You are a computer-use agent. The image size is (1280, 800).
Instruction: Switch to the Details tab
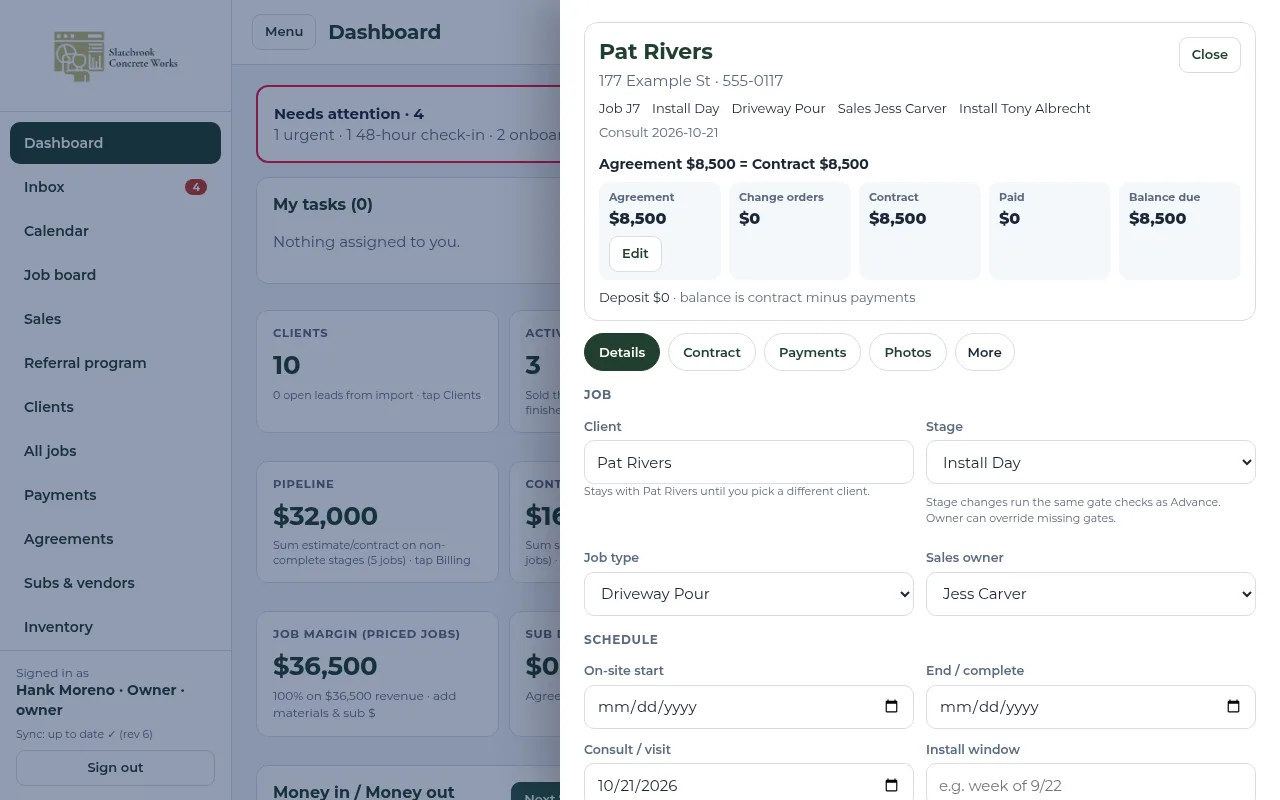click(x=622, y=352)
